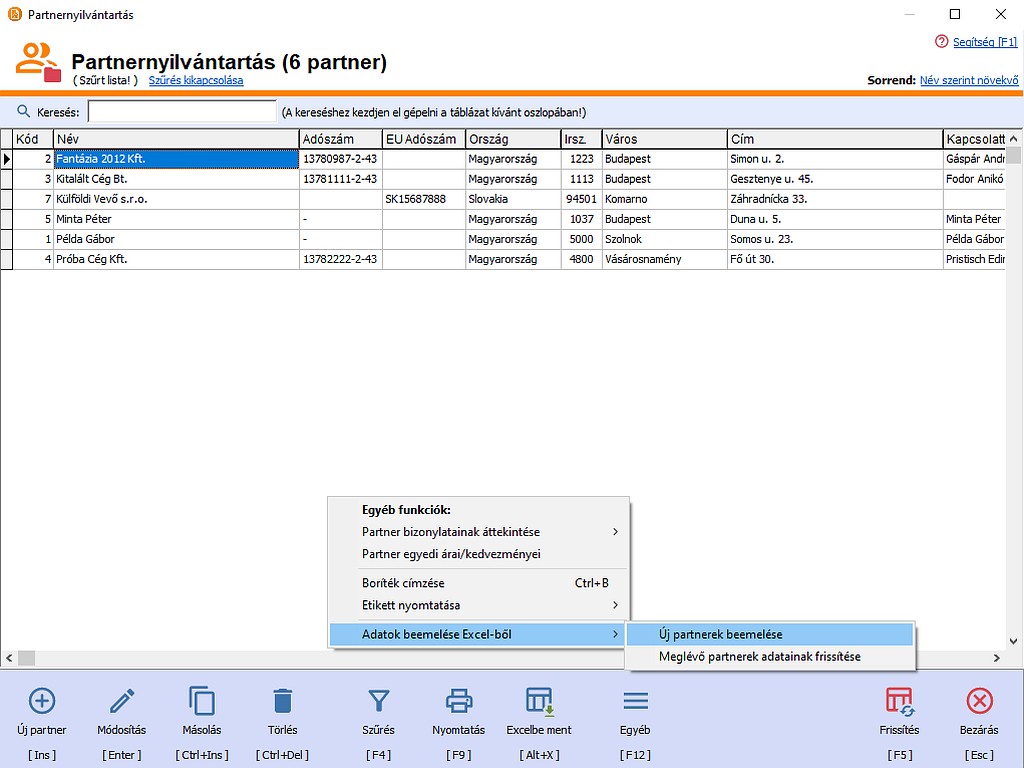Click the Törlés trash icon
Image resolution: width=1024 pixels, height=768 pixels.
click(x=283, y=700)
